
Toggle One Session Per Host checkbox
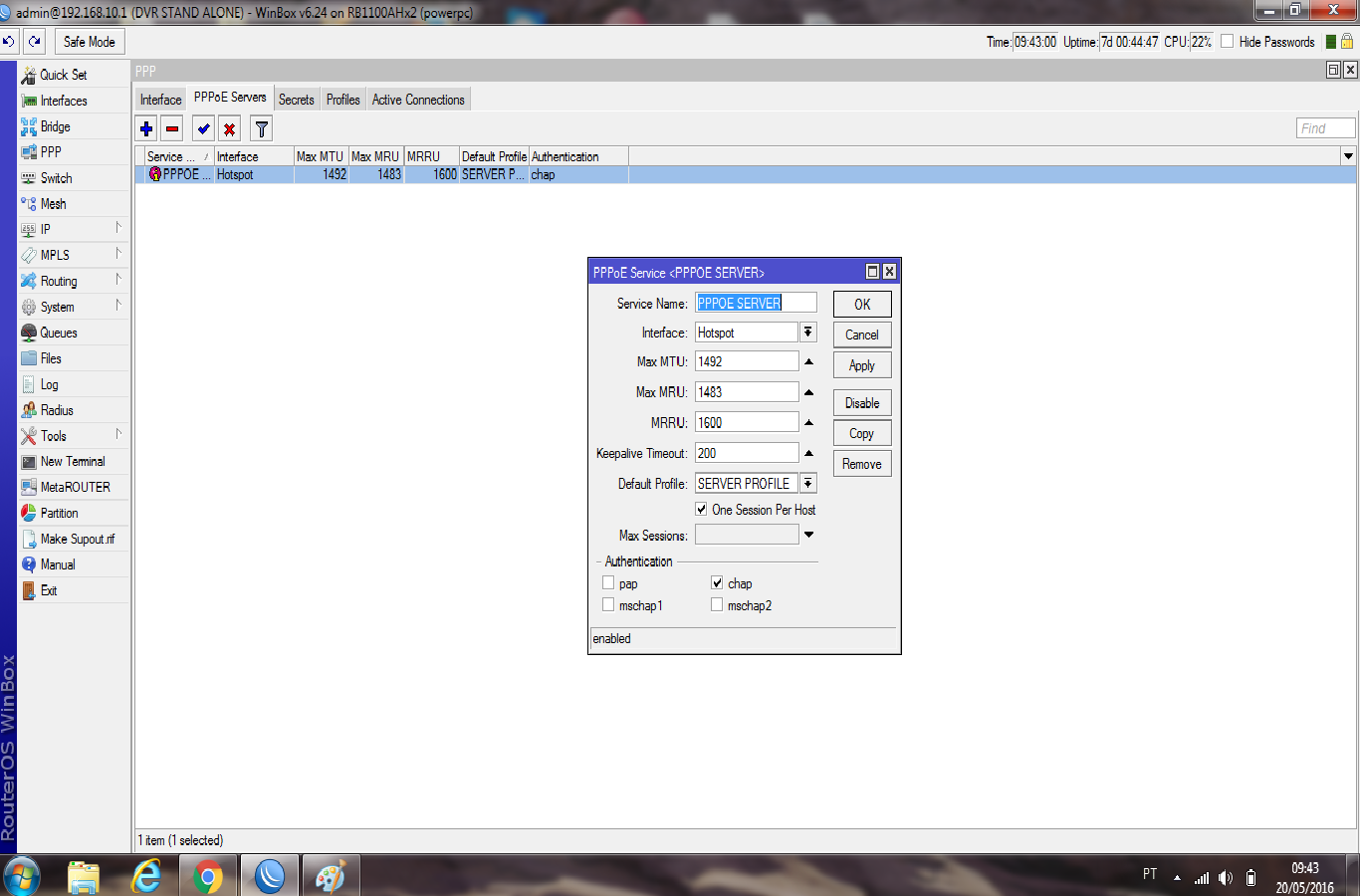[x=701, y=509]
